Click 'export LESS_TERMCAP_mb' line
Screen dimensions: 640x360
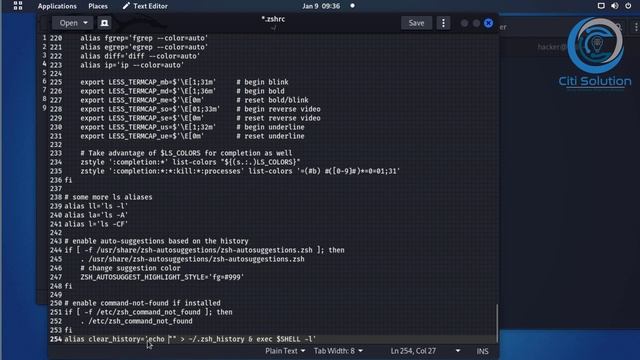click(184, 82)
